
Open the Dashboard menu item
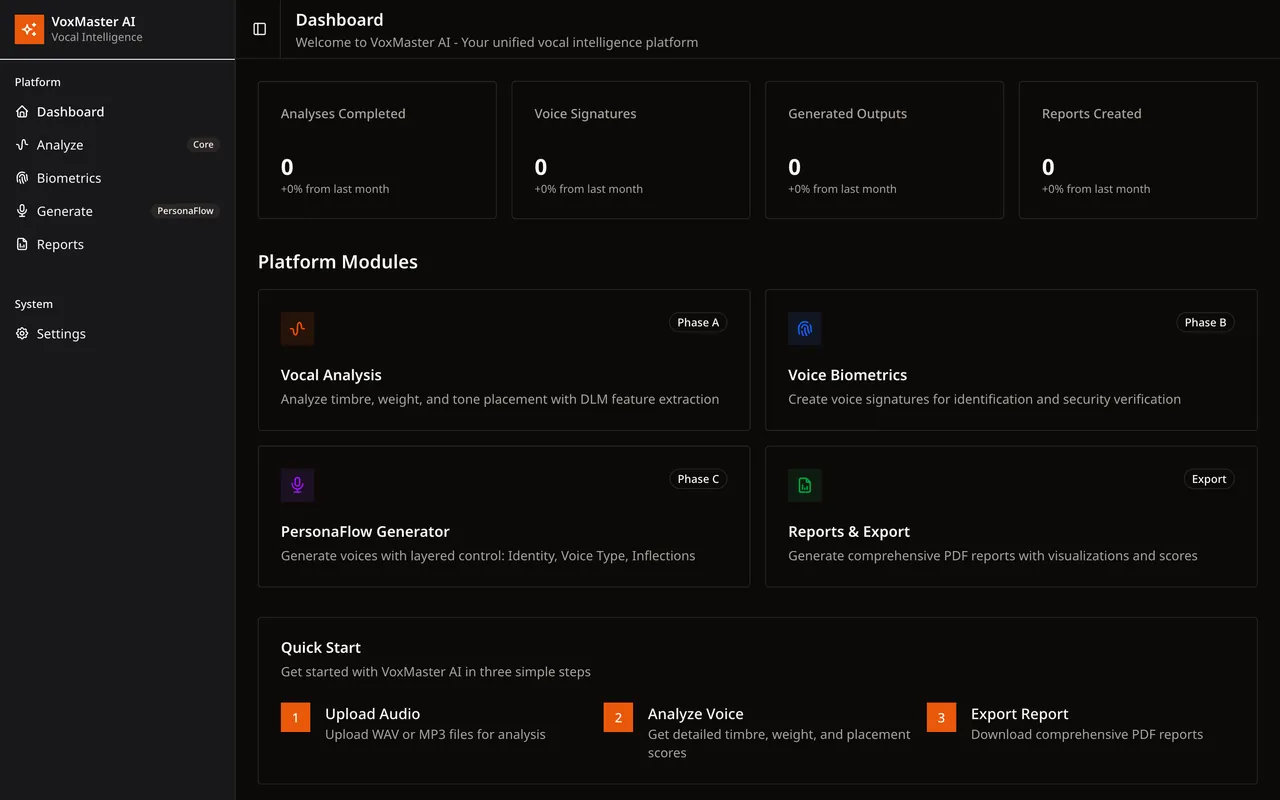click(117, 112)
